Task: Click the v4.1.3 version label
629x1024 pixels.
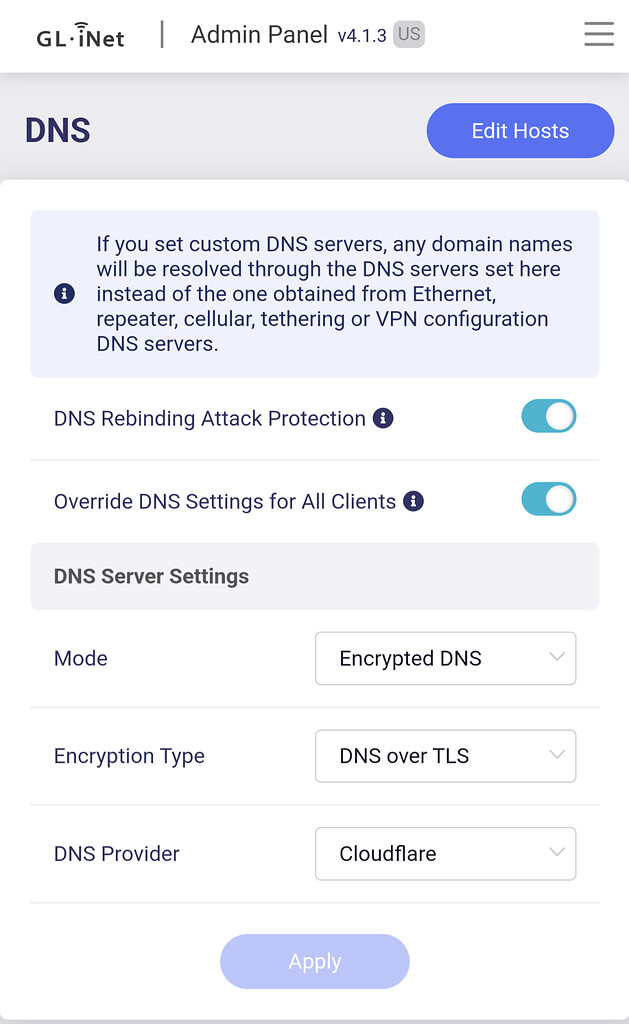Action: (x=362, y=36)
